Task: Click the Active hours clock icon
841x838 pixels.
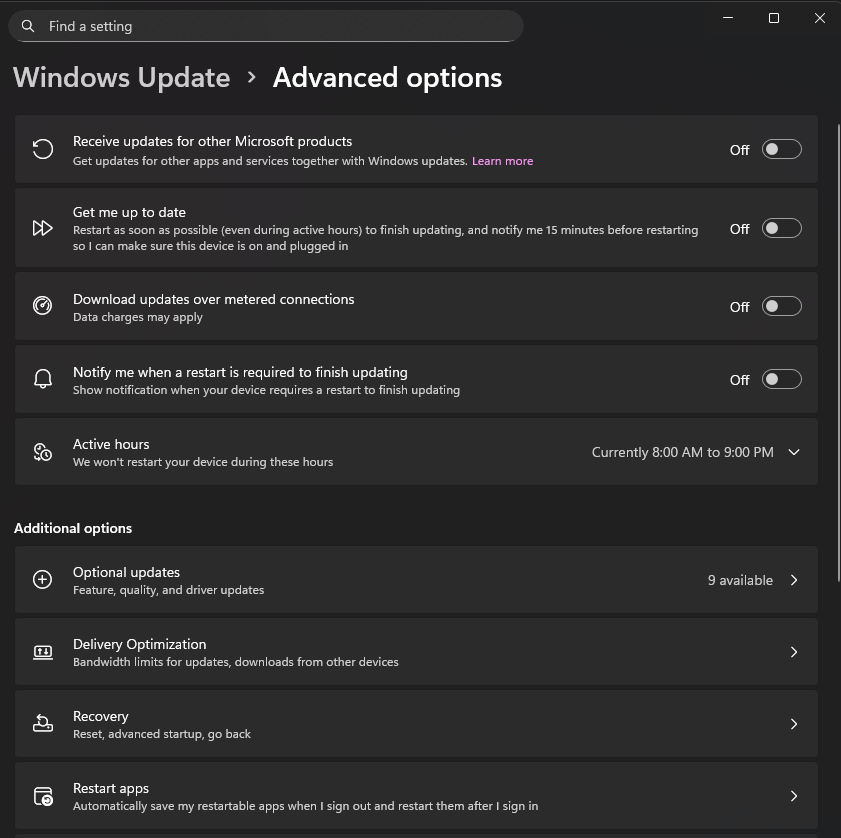Action: point(42,452)
